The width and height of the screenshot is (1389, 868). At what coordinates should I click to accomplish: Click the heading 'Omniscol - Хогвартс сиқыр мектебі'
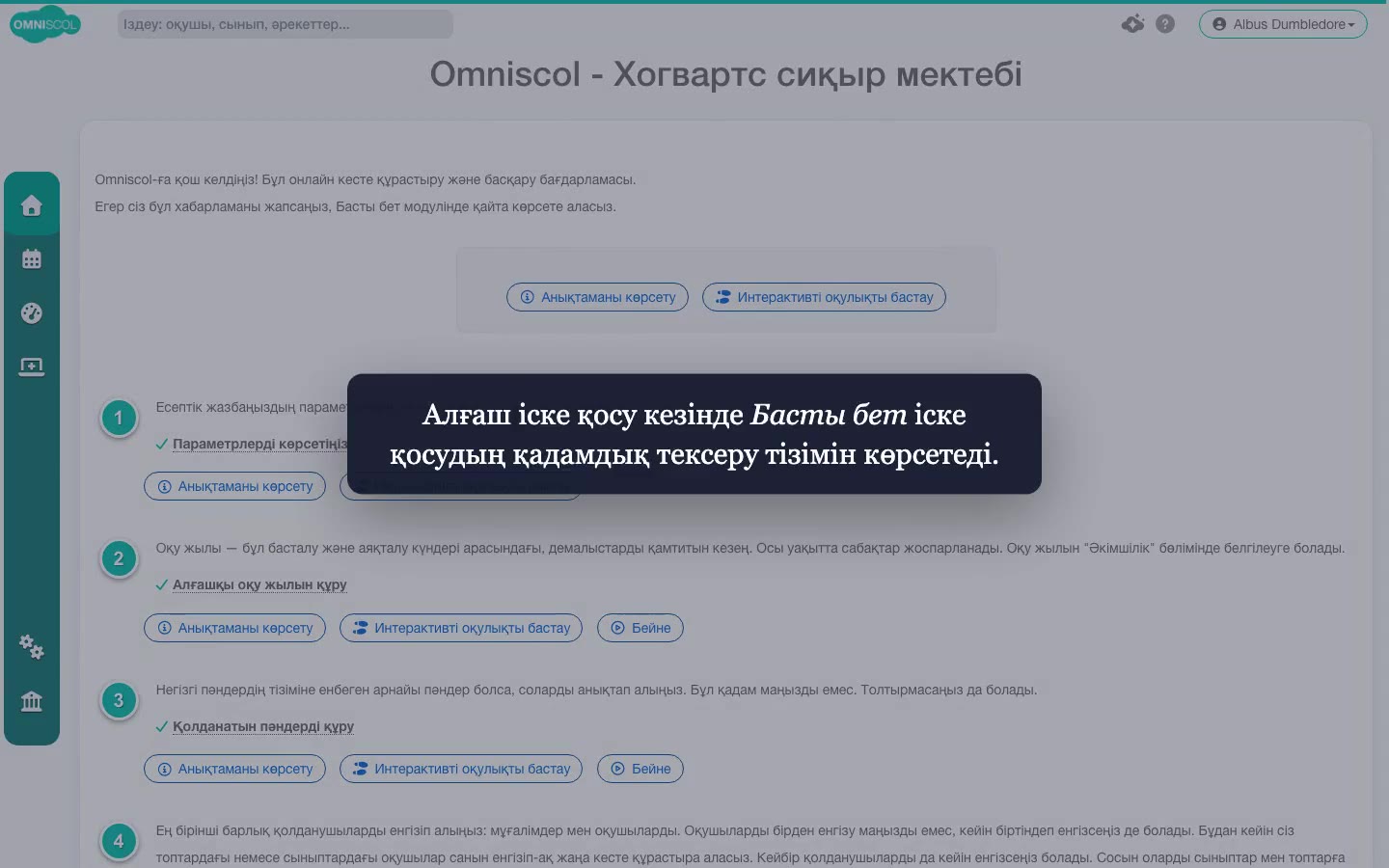[x=725, y=74]
